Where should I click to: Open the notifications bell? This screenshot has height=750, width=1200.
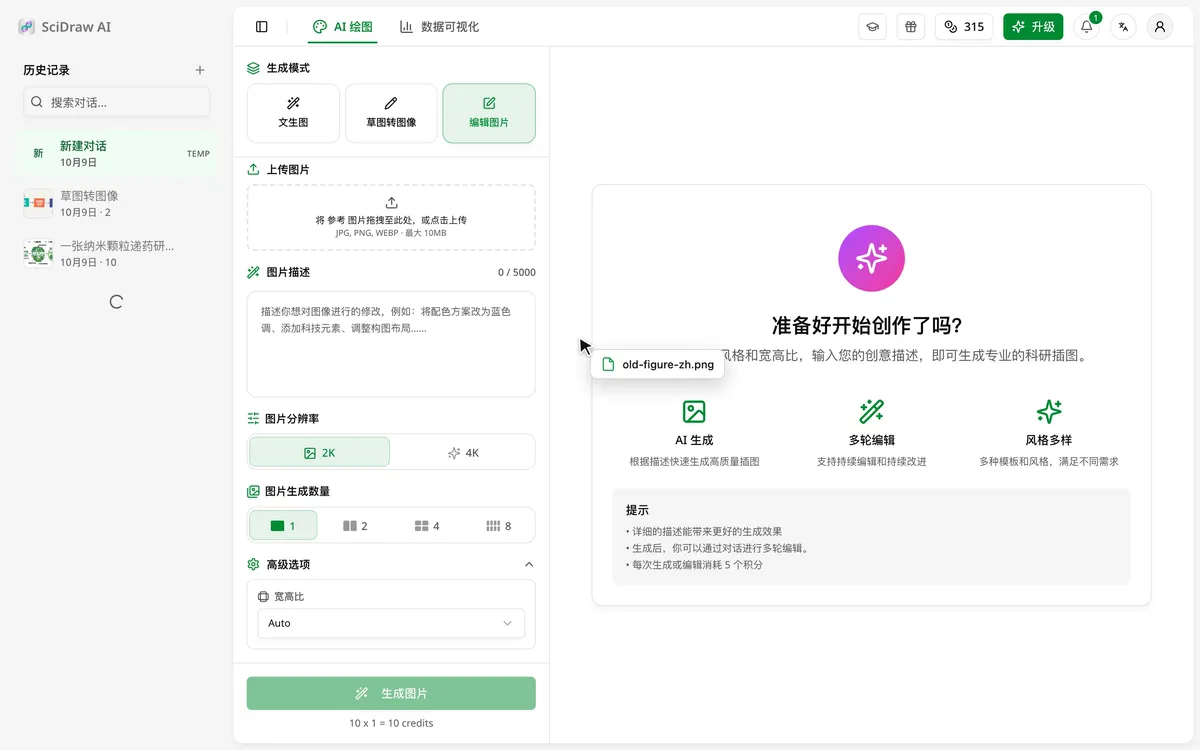(1087, 27)
